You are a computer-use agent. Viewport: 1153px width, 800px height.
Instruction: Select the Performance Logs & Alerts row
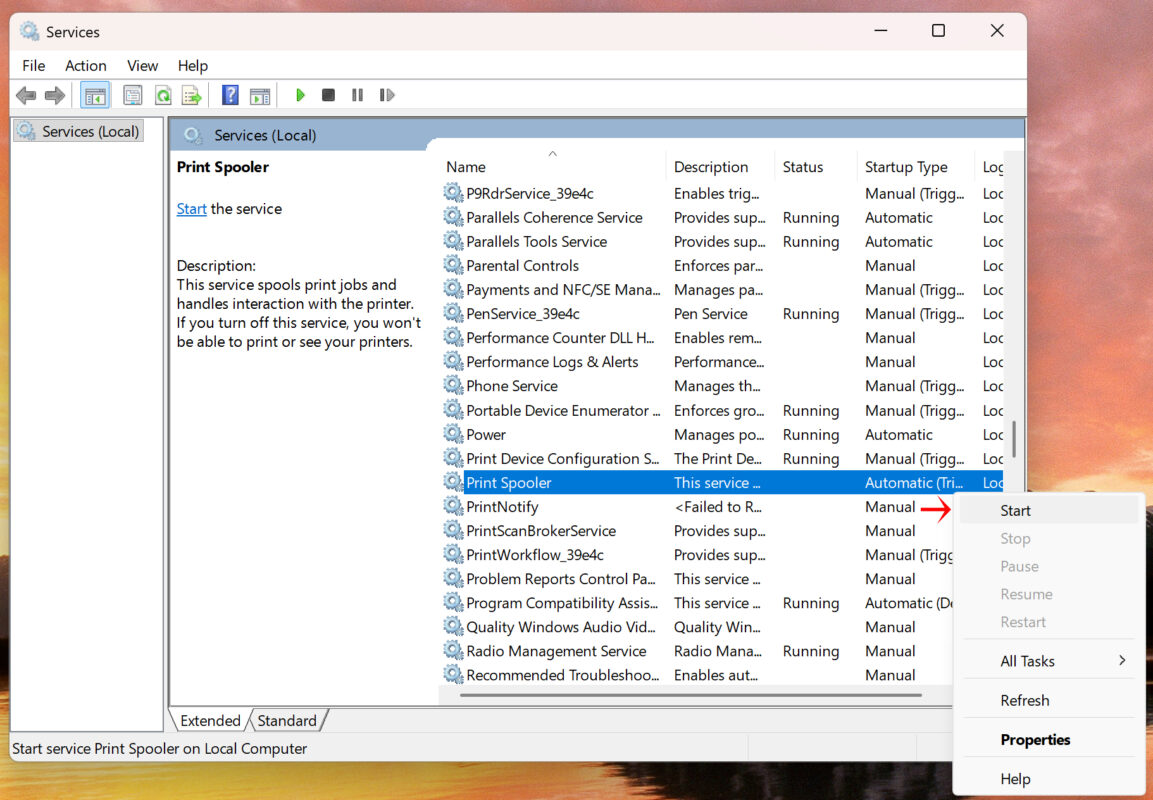click(x=723, y=362)
